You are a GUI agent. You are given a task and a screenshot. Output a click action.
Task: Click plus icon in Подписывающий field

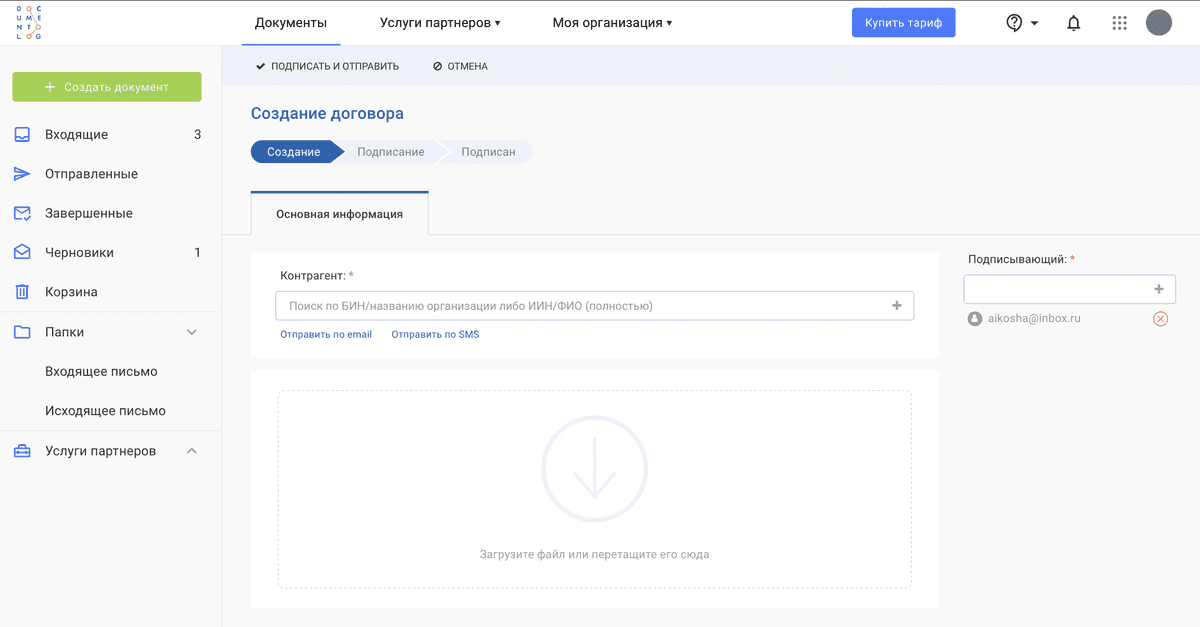[x=1159, y=289]
